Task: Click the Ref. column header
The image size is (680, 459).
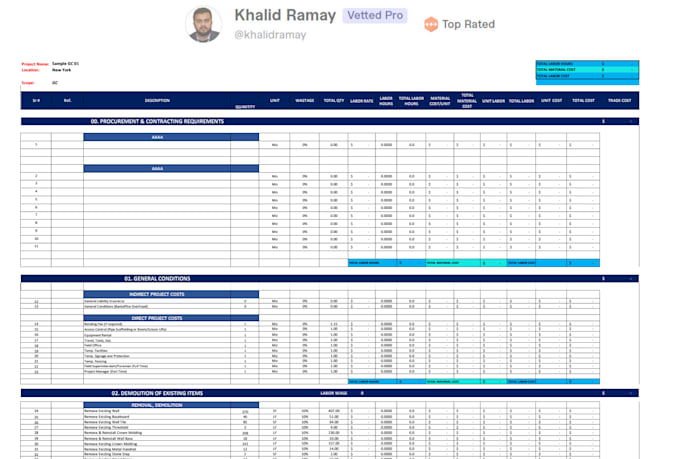Action: [68, 101]
